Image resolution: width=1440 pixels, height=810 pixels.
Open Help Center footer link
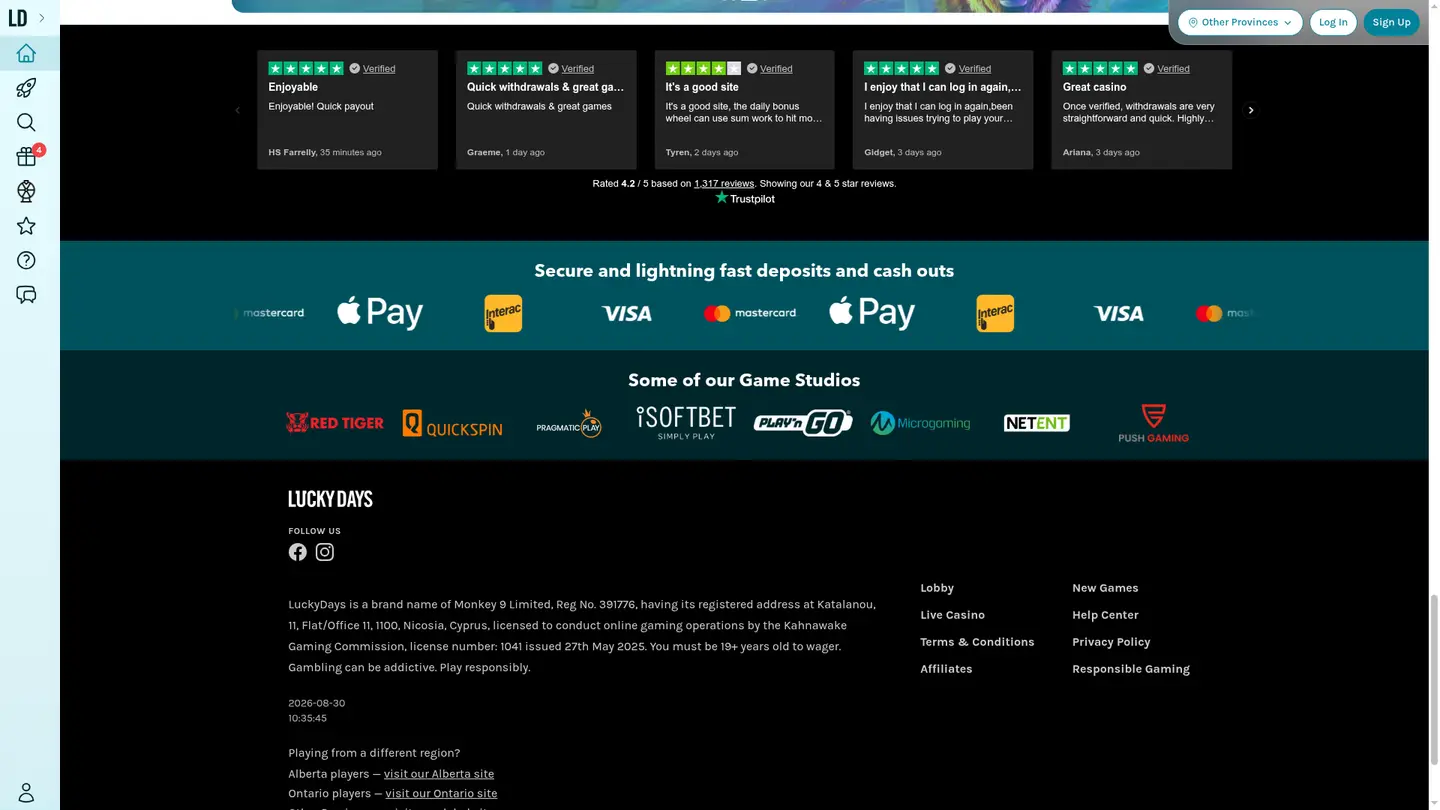click(x=1105, y=615)
